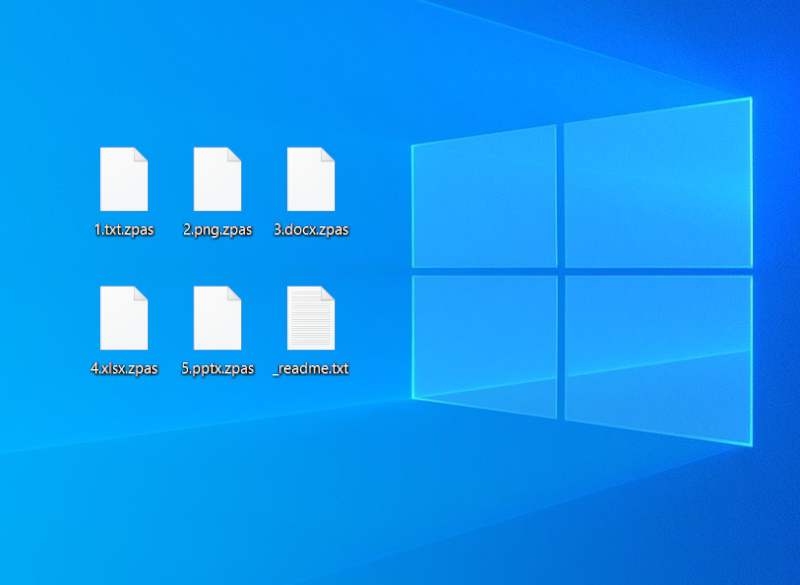
Task: Select the 4.xlsx.zpas file icon
Action: click(x=124, y=318)
